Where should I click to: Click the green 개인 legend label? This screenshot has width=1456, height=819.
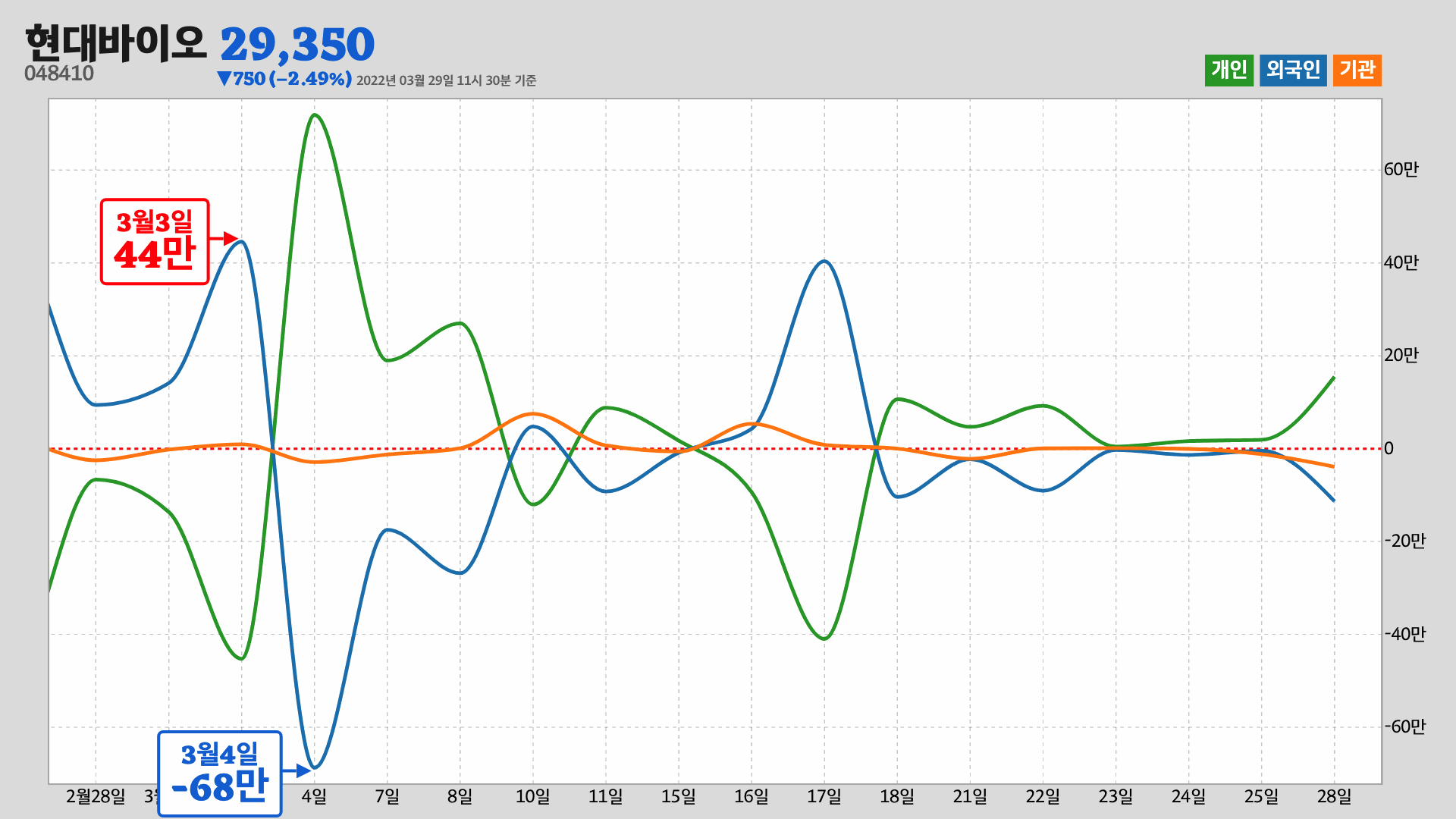1229,71
